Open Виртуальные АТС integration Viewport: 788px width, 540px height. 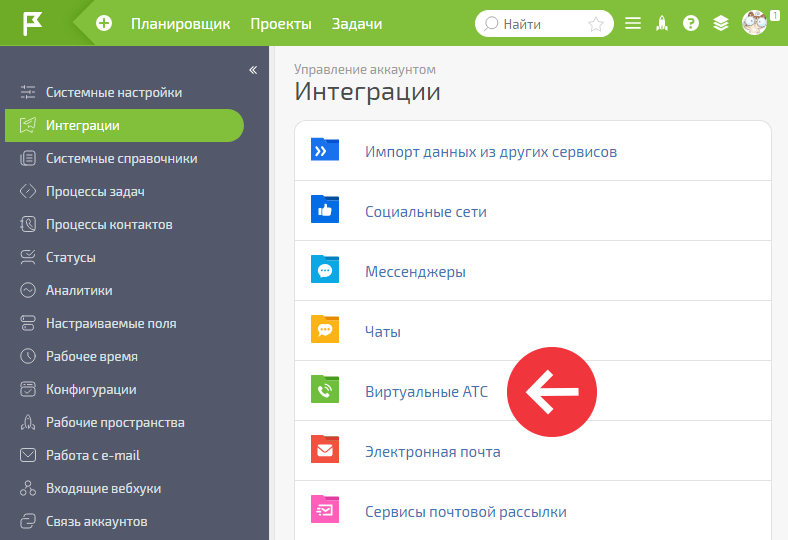tap(533, 391)
